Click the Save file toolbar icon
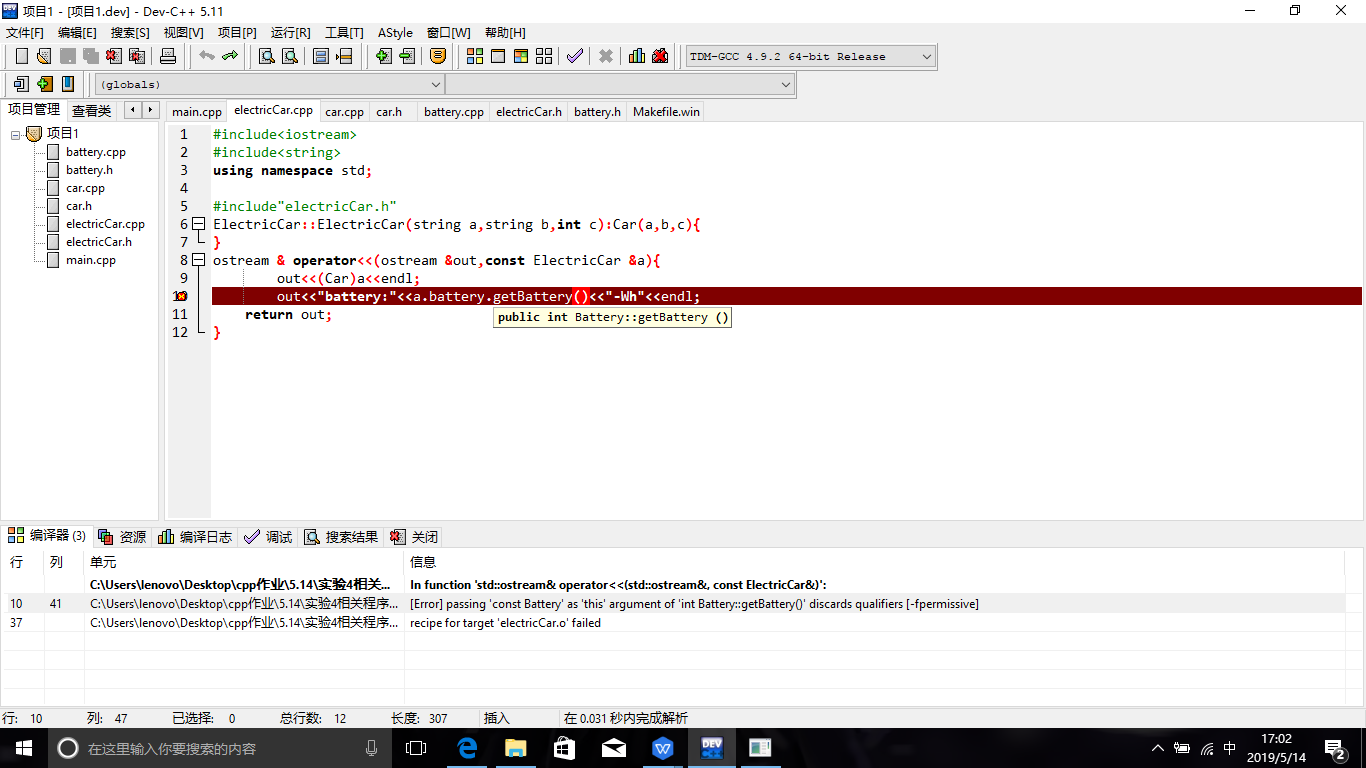Image resolution: width=1366 pixels, height=768 pixels. [x=68, y=56]
